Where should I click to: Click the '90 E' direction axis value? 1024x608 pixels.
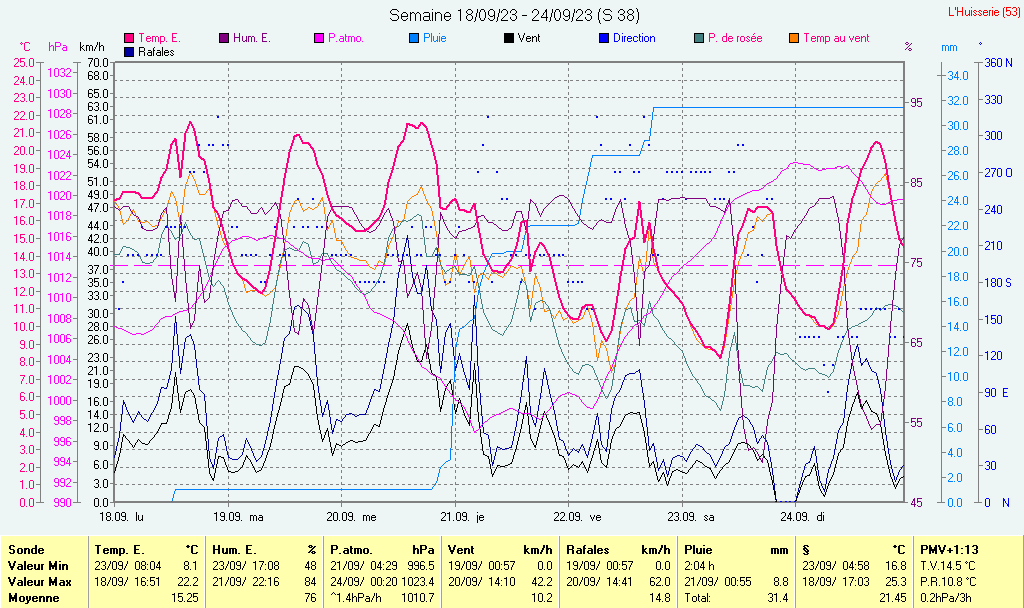[997, 392]
